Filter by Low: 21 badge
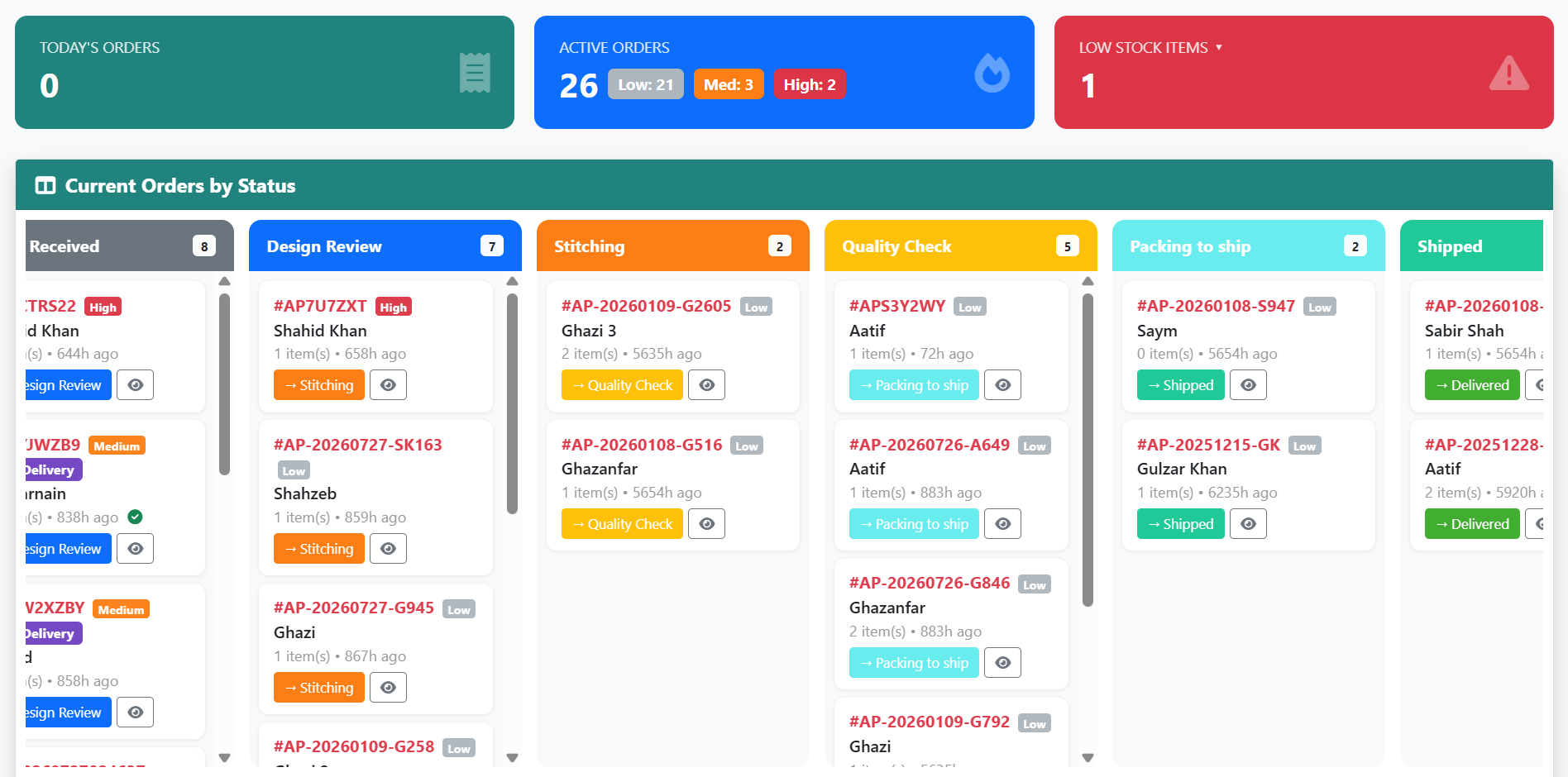Screen dimensions: 1568x777 coord(646,84)
